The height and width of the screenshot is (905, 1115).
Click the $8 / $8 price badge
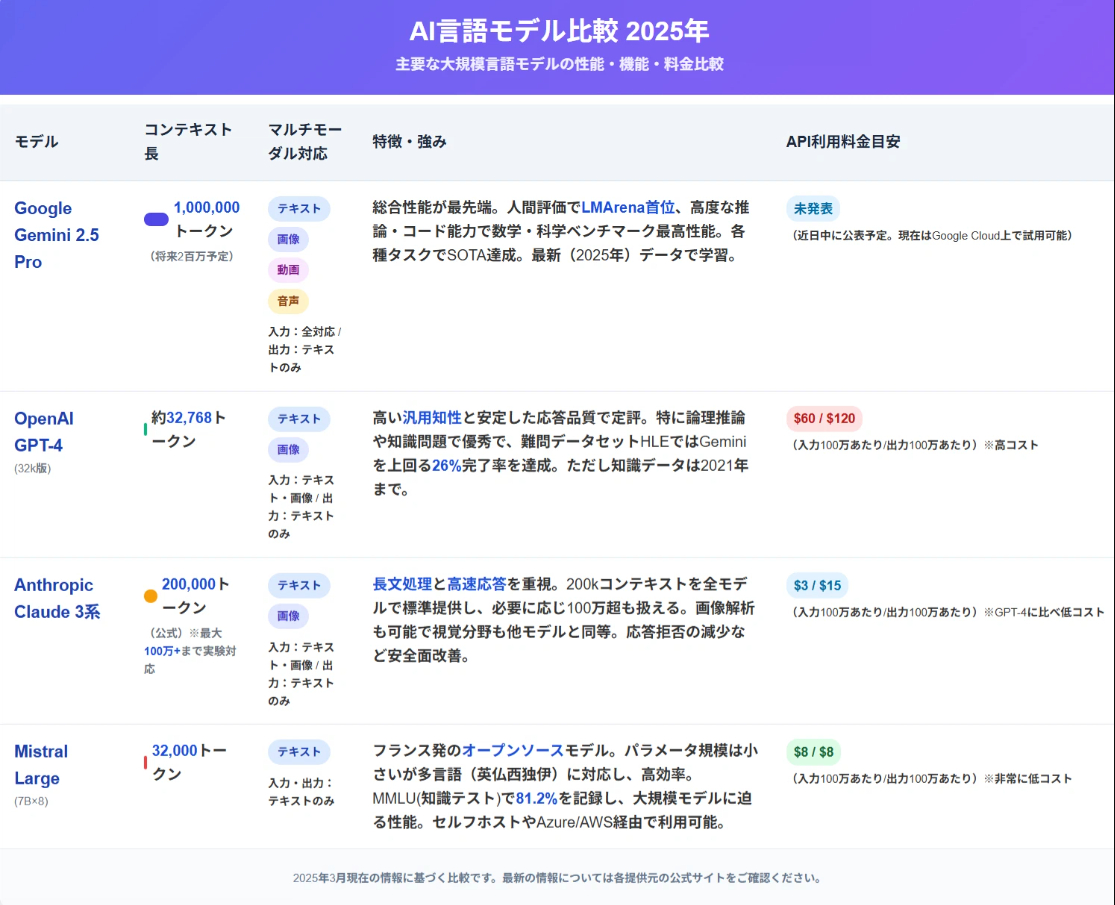pos(813,751)
